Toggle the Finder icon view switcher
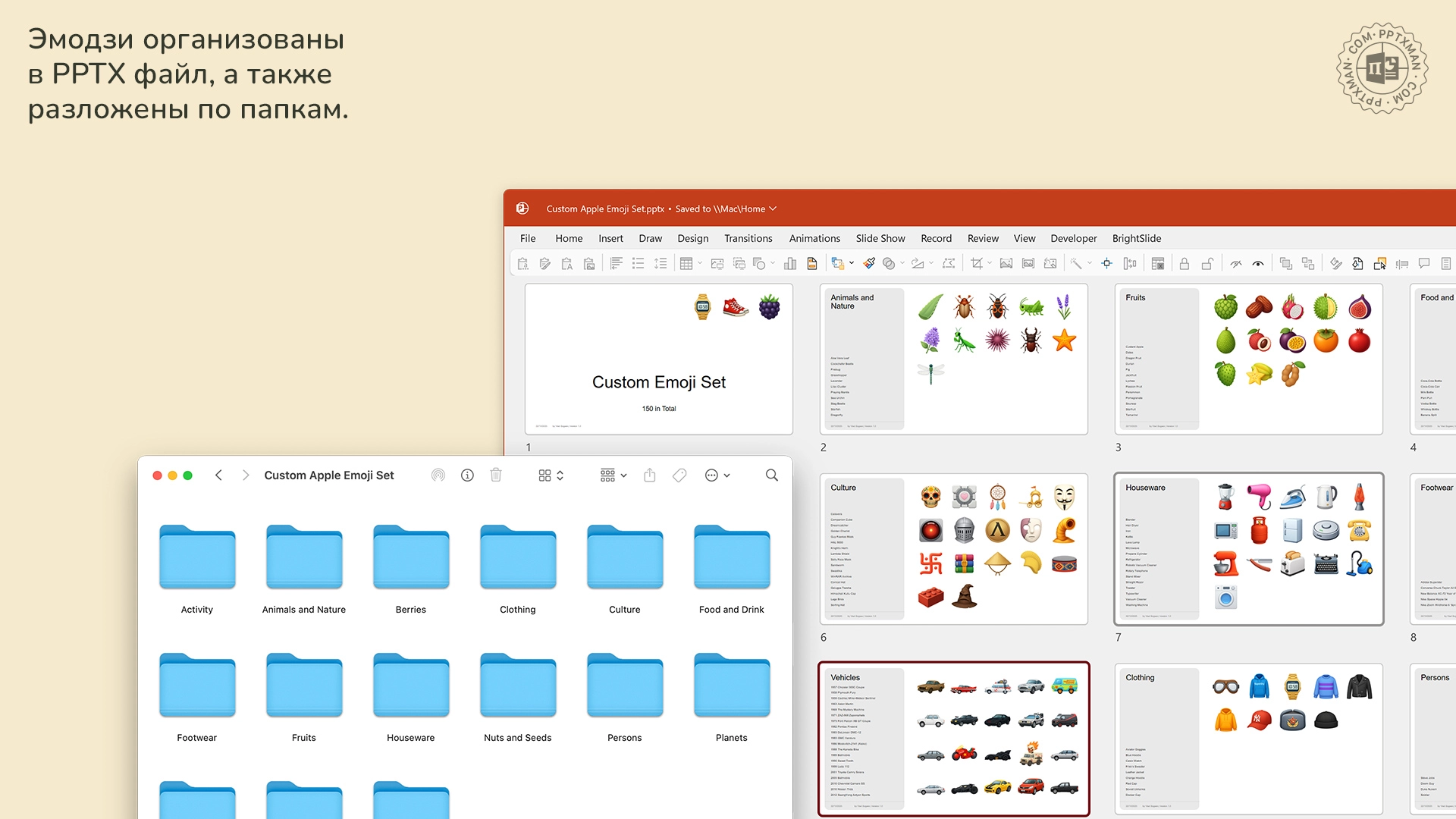1456x819 pixels. click(x=551, y=475)
